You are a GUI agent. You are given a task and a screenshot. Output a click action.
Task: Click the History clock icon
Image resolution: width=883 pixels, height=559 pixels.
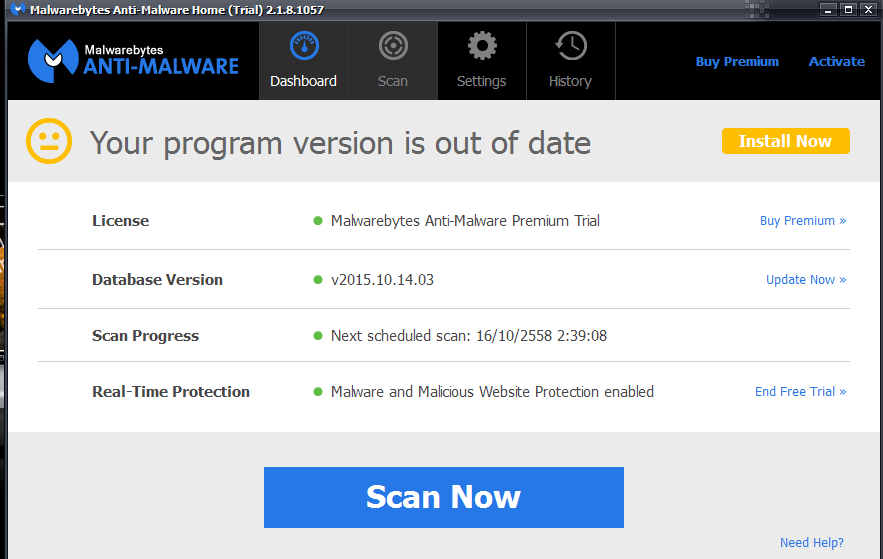[x=571, y=46]
